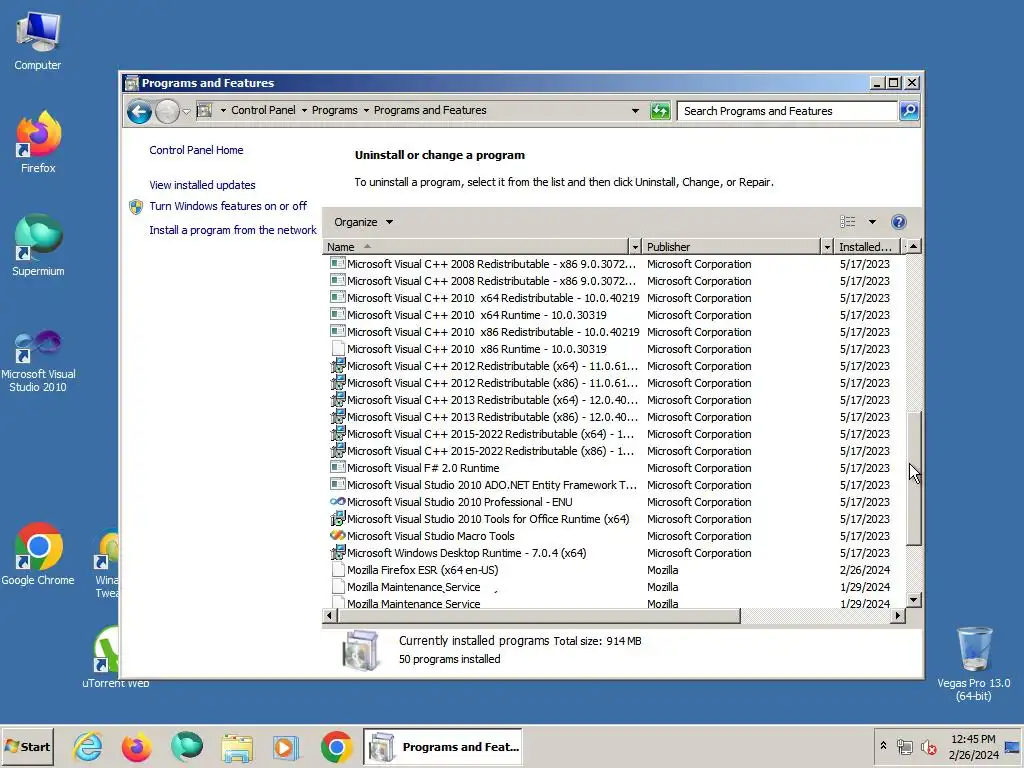Open recent pages dropdown next to Forward
This screenshot has width=1024, height=768.
186,112
